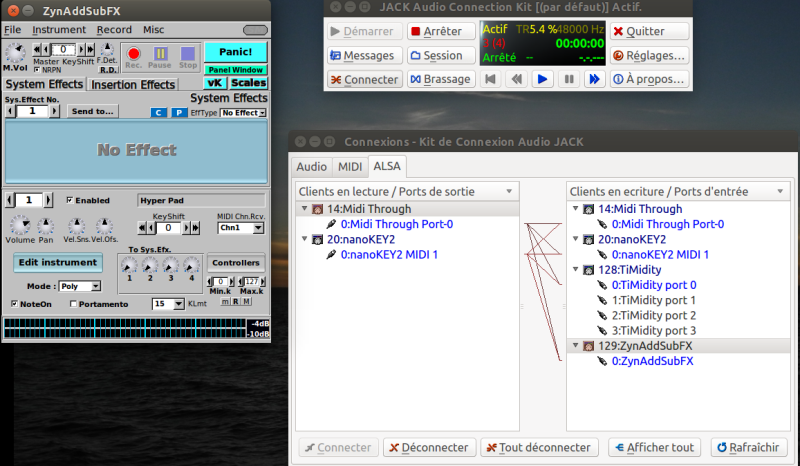Screen dimensions: 800x466
Task: Collapse the 20:nanoKEY2 output client
Action: coord(305,239)
